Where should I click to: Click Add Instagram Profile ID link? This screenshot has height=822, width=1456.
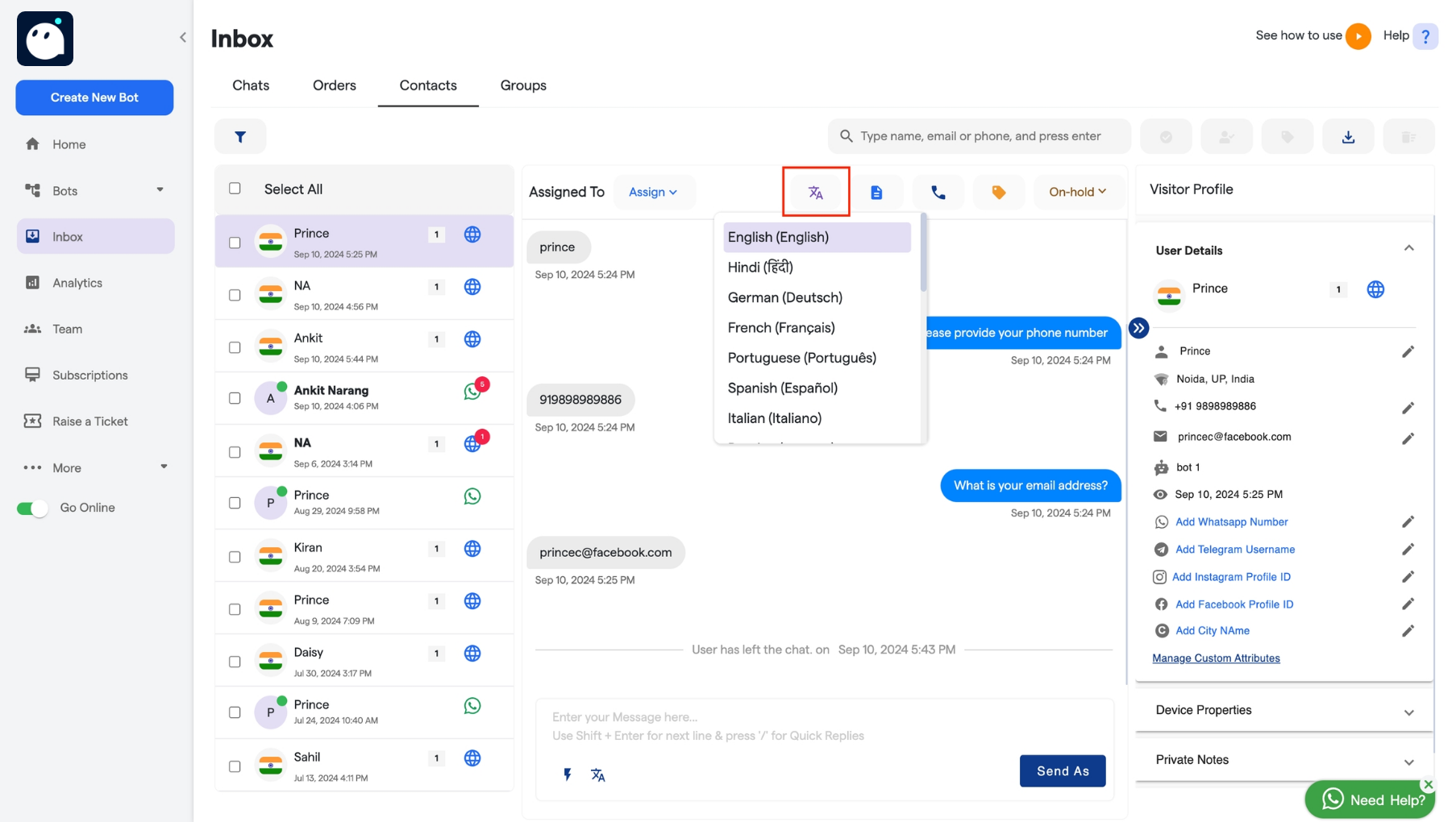click(1231, 577)
